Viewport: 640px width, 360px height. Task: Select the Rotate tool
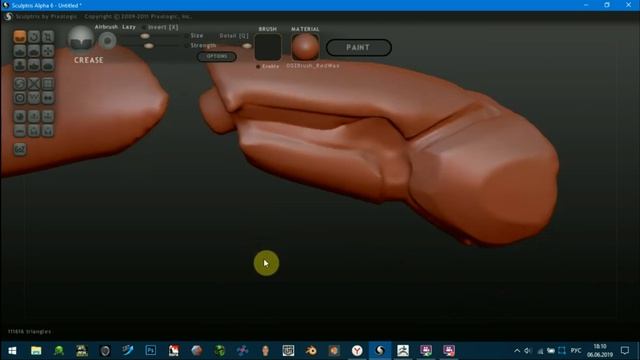pyautogui.click(x=34, y=37)
